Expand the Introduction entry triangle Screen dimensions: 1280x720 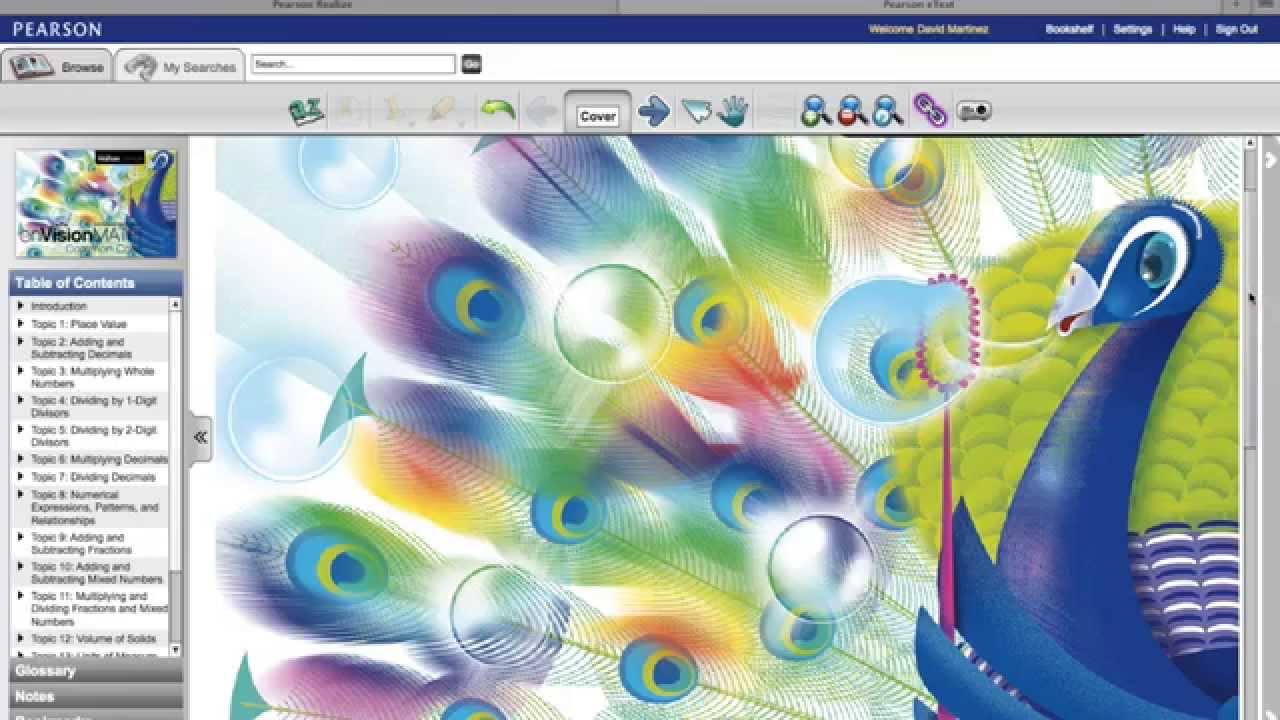[20, 306]
